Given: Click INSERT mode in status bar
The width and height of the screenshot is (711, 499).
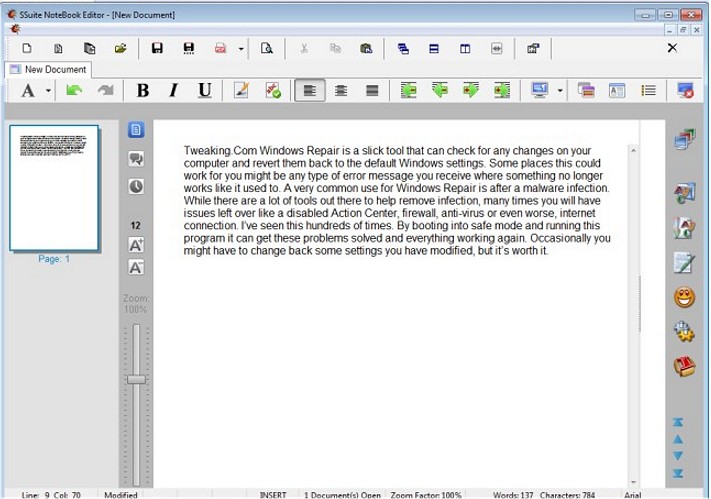Looking at the screenshot, I should click(x=273, y=495).
